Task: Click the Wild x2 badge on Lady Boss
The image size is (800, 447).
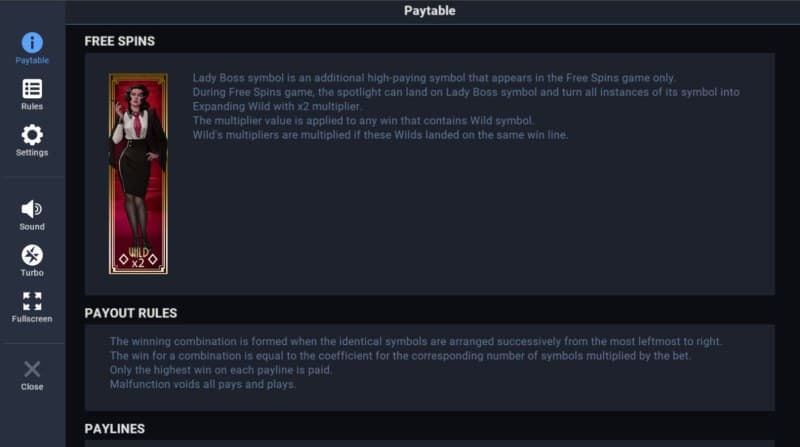Action: tap(138, 257)
